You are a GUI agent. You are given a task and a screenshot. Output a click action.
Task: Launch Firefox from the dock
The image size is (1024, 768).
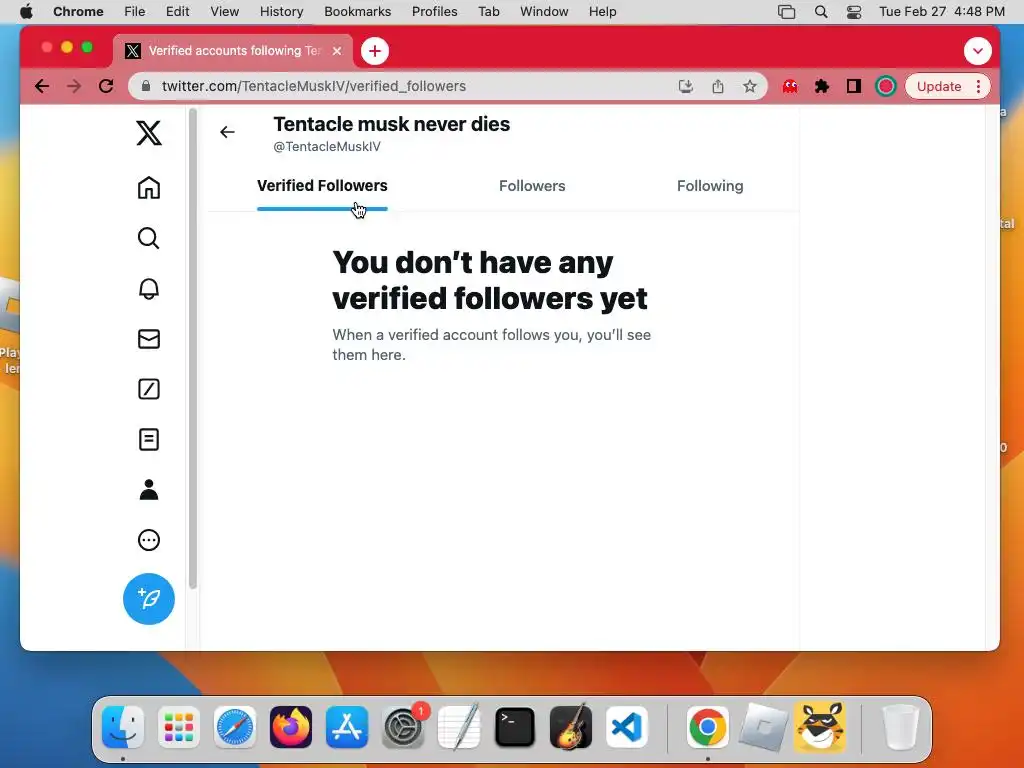click(x=291, y=727)
